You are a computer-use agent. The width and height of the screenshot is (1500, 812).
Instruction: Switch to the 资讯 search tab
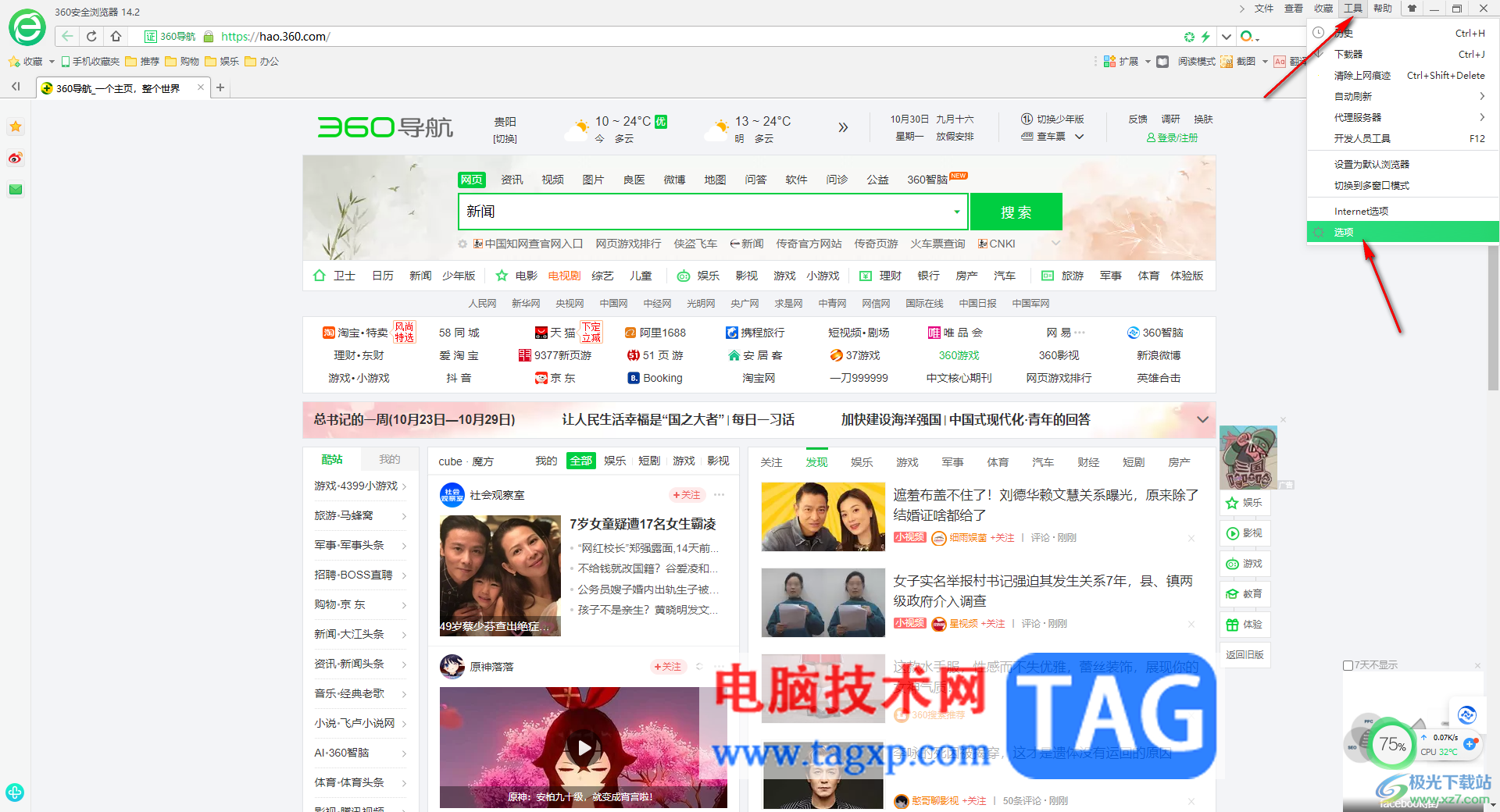coord(512,180)
